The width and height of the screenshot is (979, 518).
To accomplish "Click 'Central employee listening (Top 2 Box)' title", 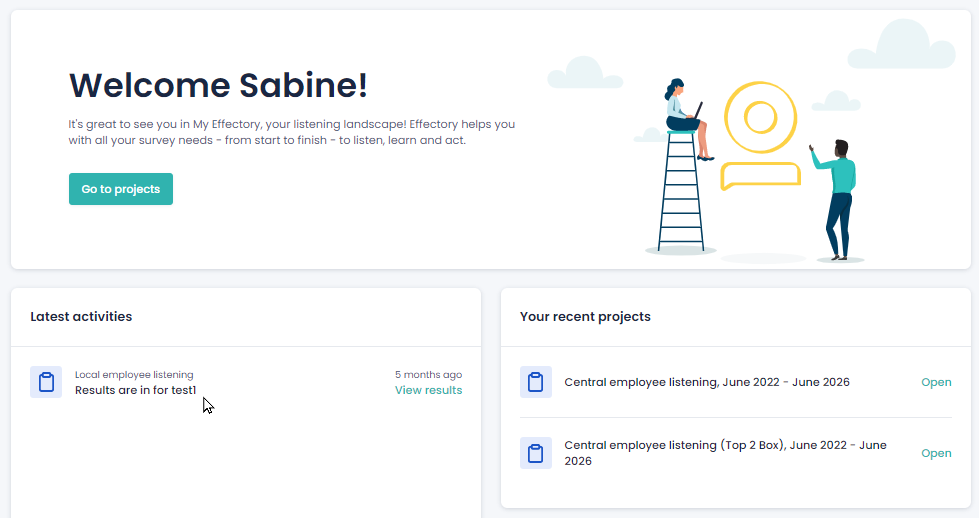I will pyautogui.click(x=726, y=453).
